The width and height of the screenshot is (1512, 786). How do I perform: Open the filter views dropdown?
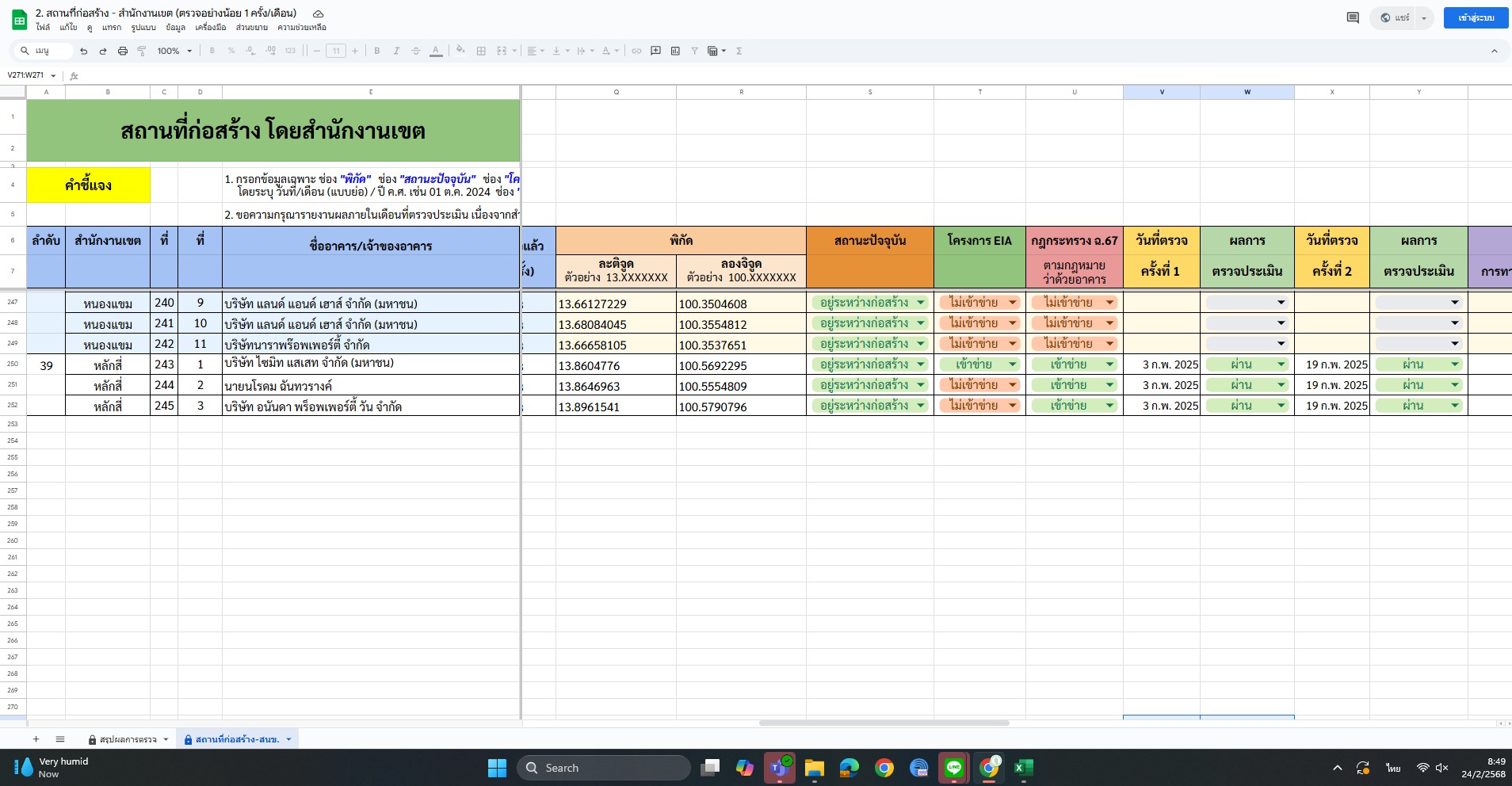(x=716, y=51)
